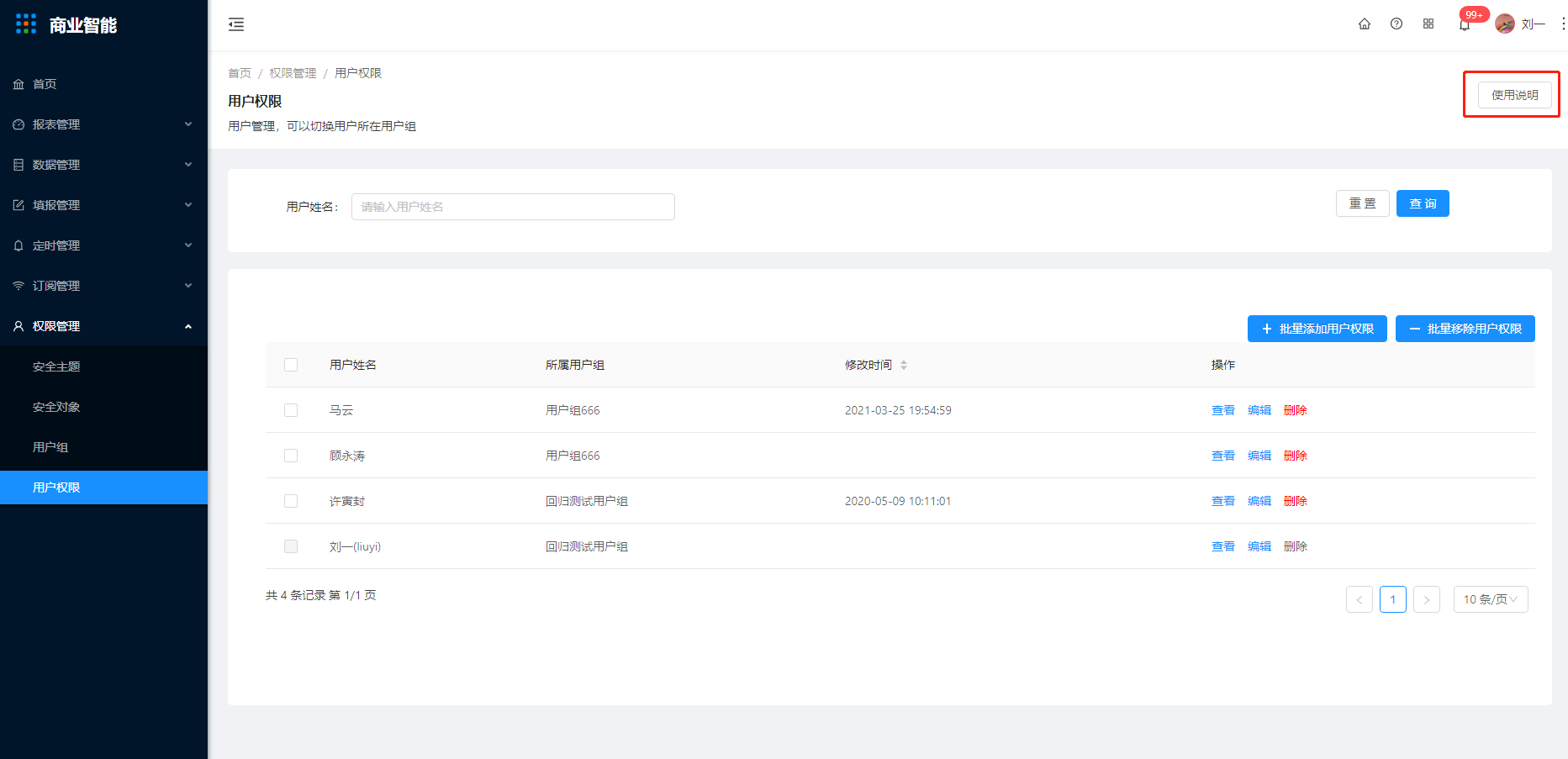Image resolution: width=1568 pixels, height=759 pixels.
Task: Click 回归测试用户组 cell in 许寅封 row
Action: coord(587,501)
